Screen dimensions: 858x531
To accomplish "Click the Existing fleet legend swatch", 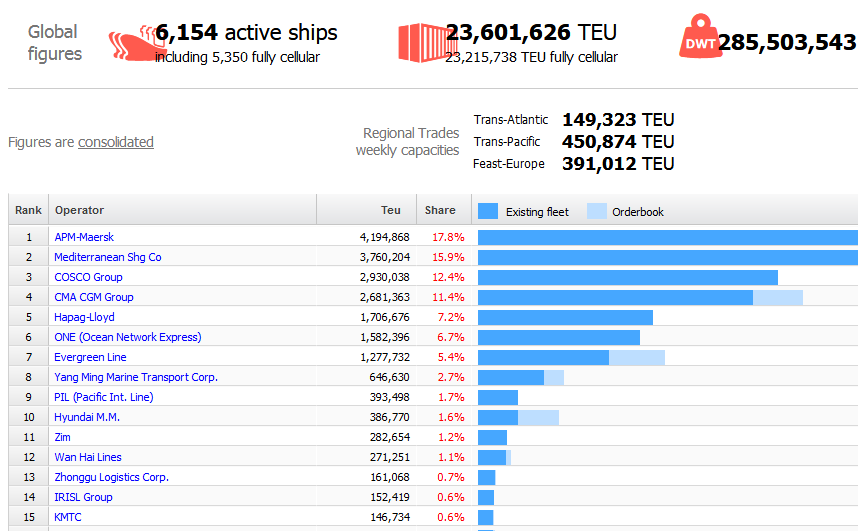I will [488, 211].
